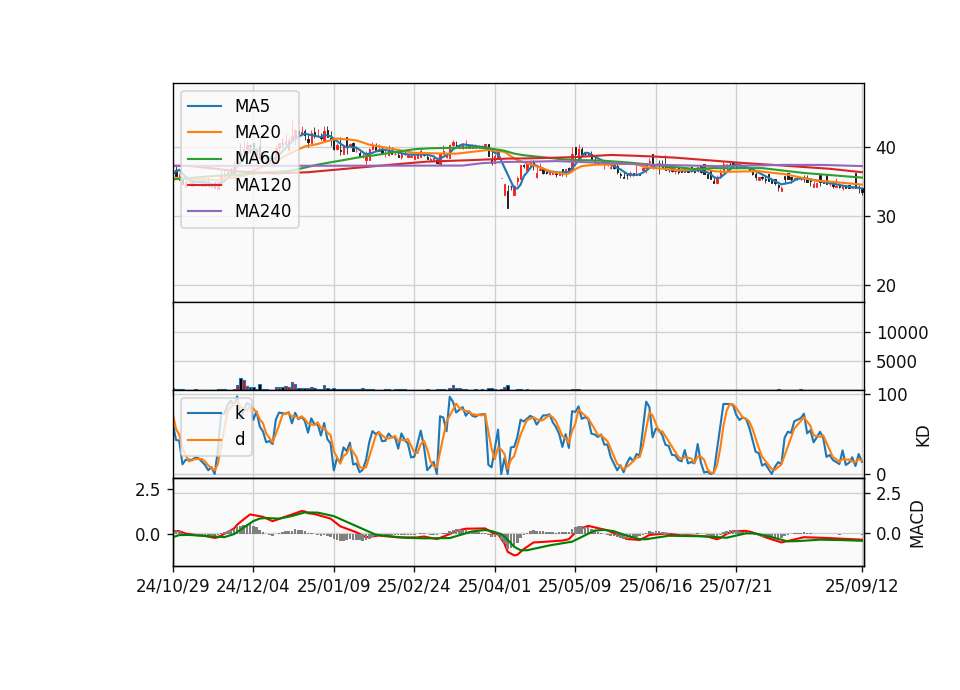The image size is (960, 690).
Task: Click the 25/01/09 date axis label
Action: 334,586
